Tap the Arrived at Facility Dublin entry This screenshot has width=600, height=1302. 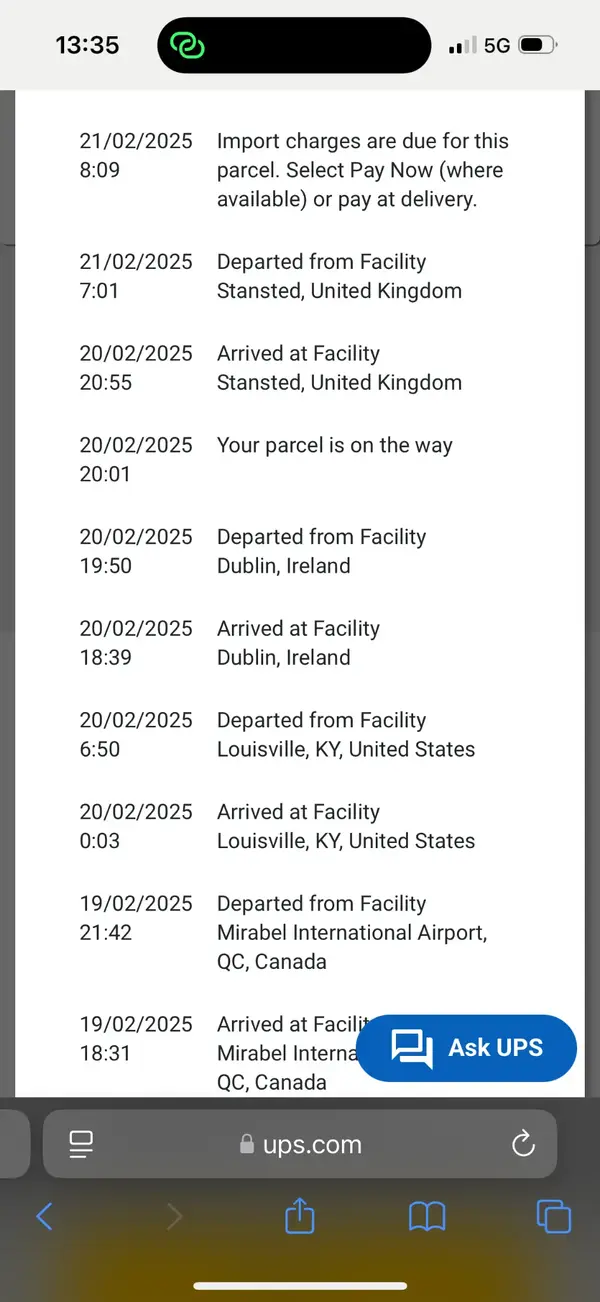point(299,643)
